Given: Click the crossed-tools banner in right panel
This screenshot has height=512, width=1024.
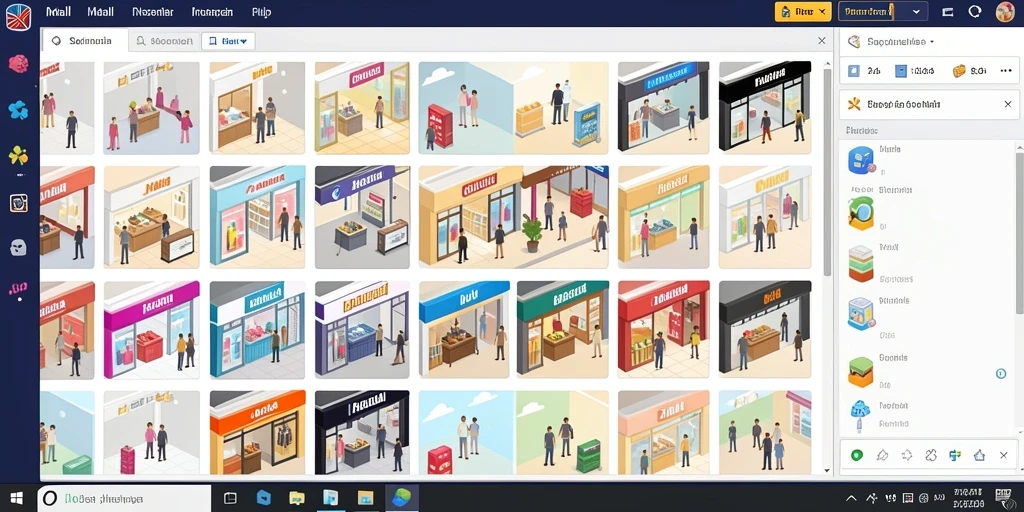Looking at the screenshot, I should (928, 104).
